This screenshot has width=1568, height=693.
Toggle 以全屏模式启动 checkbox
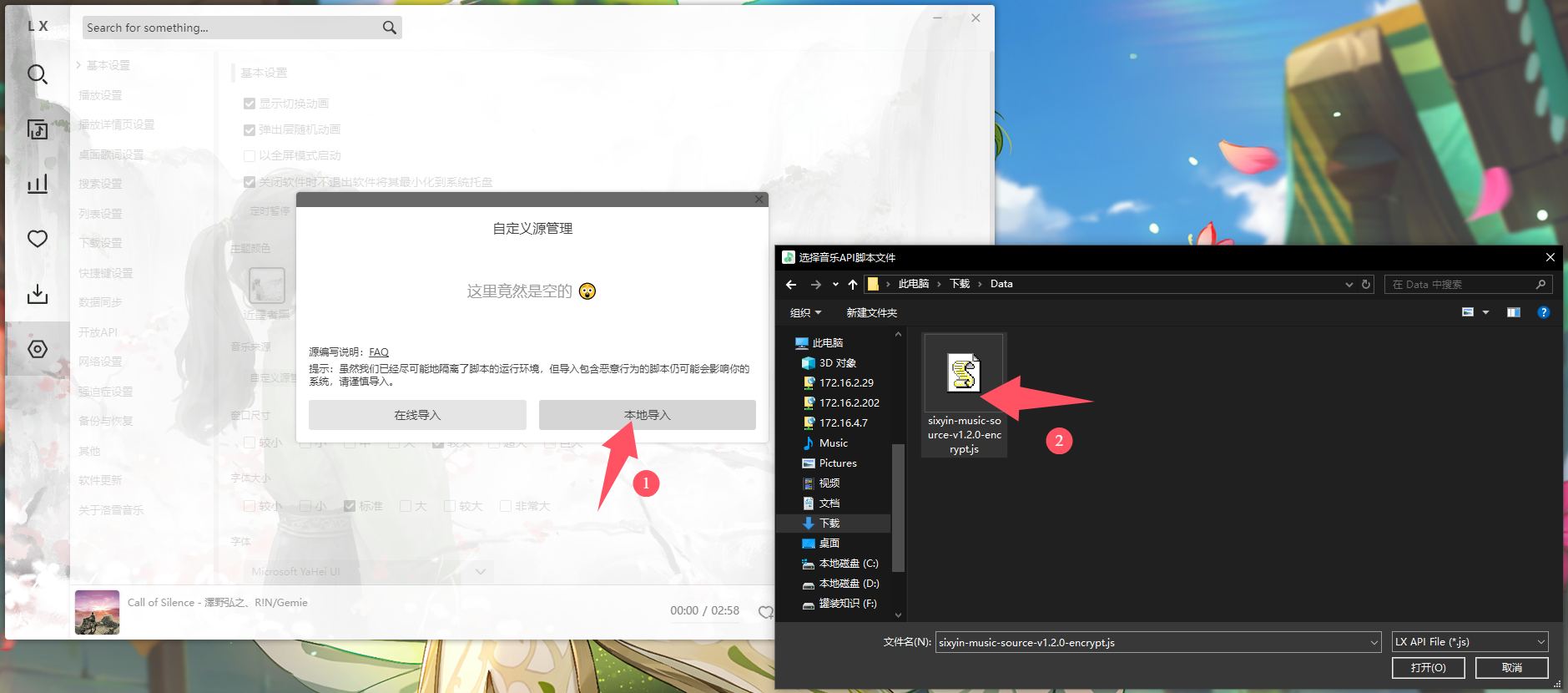click(250, 155)
